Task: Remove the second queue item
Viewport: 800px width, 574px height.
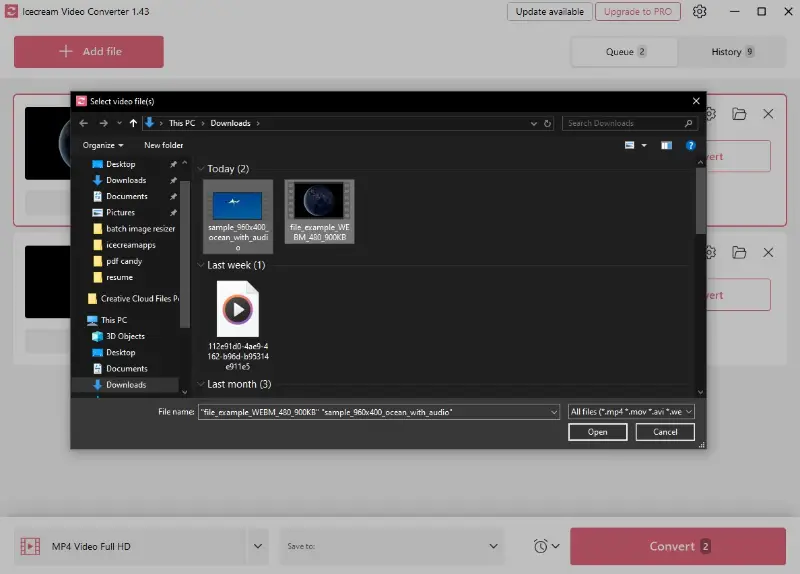Action: (768, 253)
